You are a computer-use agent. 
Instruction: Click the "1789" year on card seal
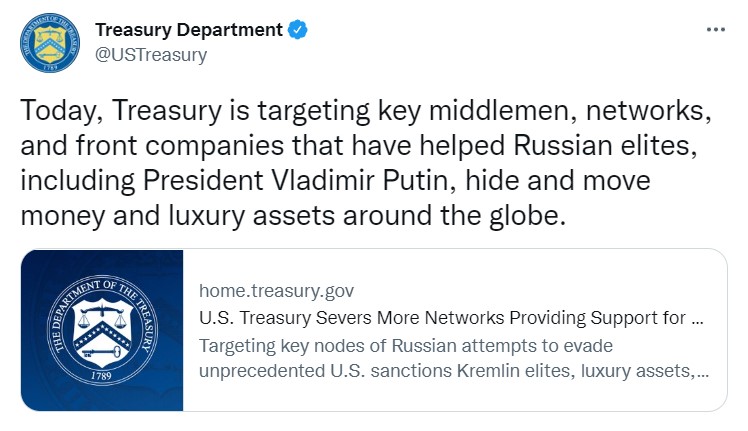[101, 376]
